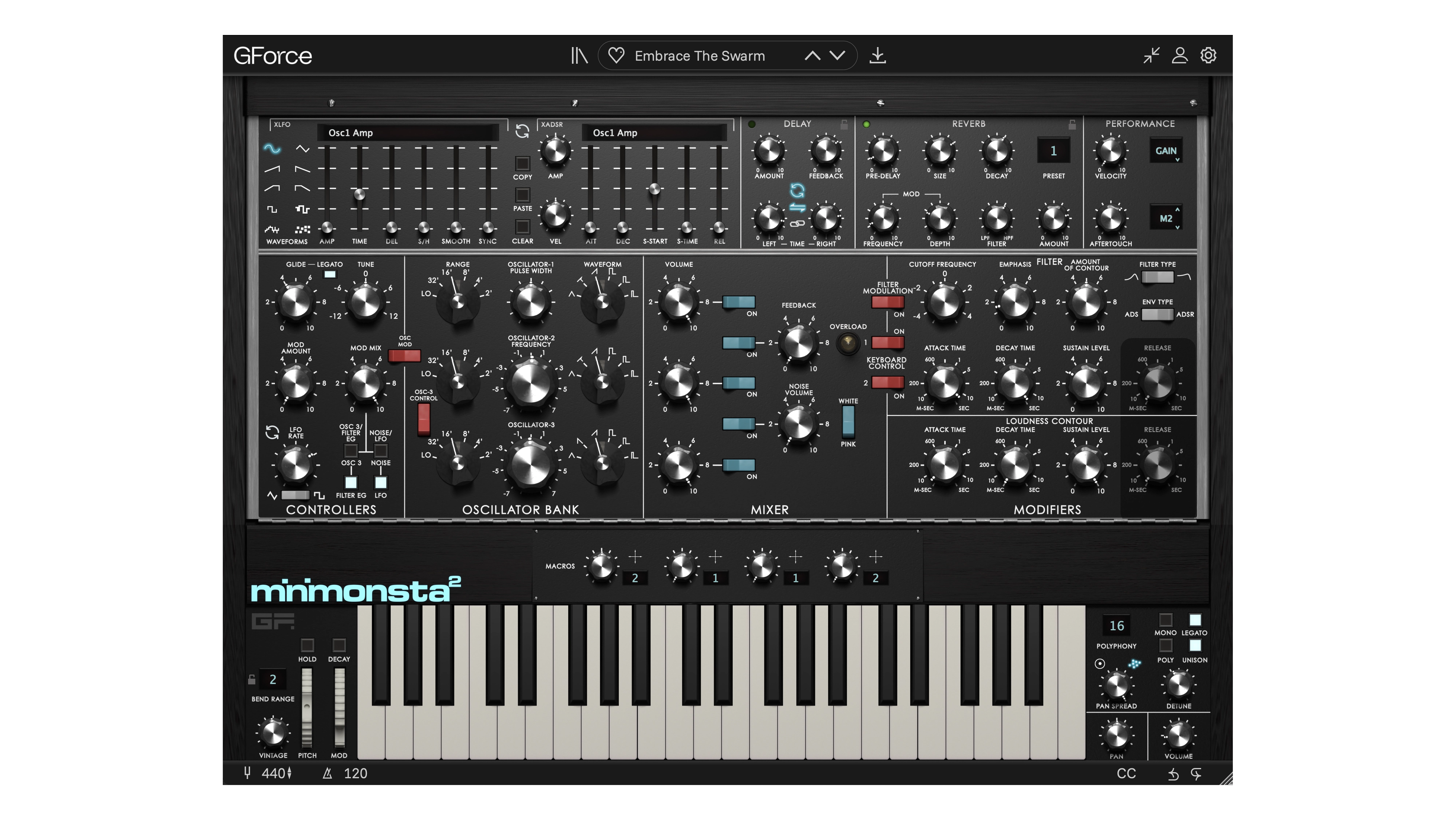The height and width of the screenshot is (820, 1456).
Task: Enable the MONO voice mode checkbox
Action: pos(1166,620)
